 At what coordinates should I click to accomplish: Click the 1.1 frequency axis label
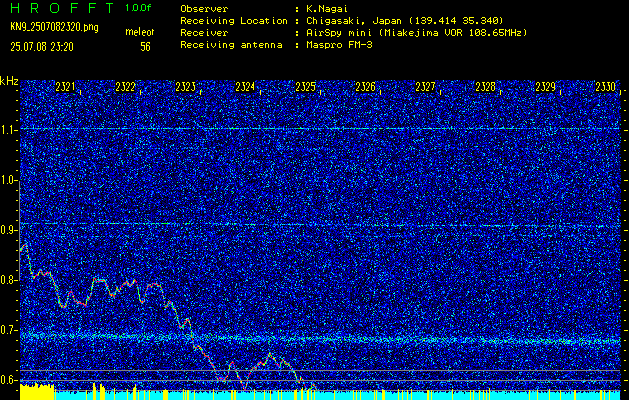point(9,130)
